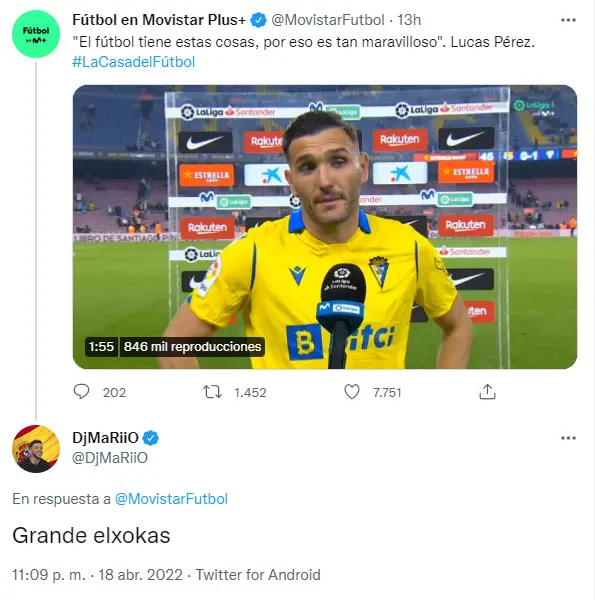Click verified badge beside Movistar Plus+ name
This screenshot has width=595, height=600.
pos(258,20)
